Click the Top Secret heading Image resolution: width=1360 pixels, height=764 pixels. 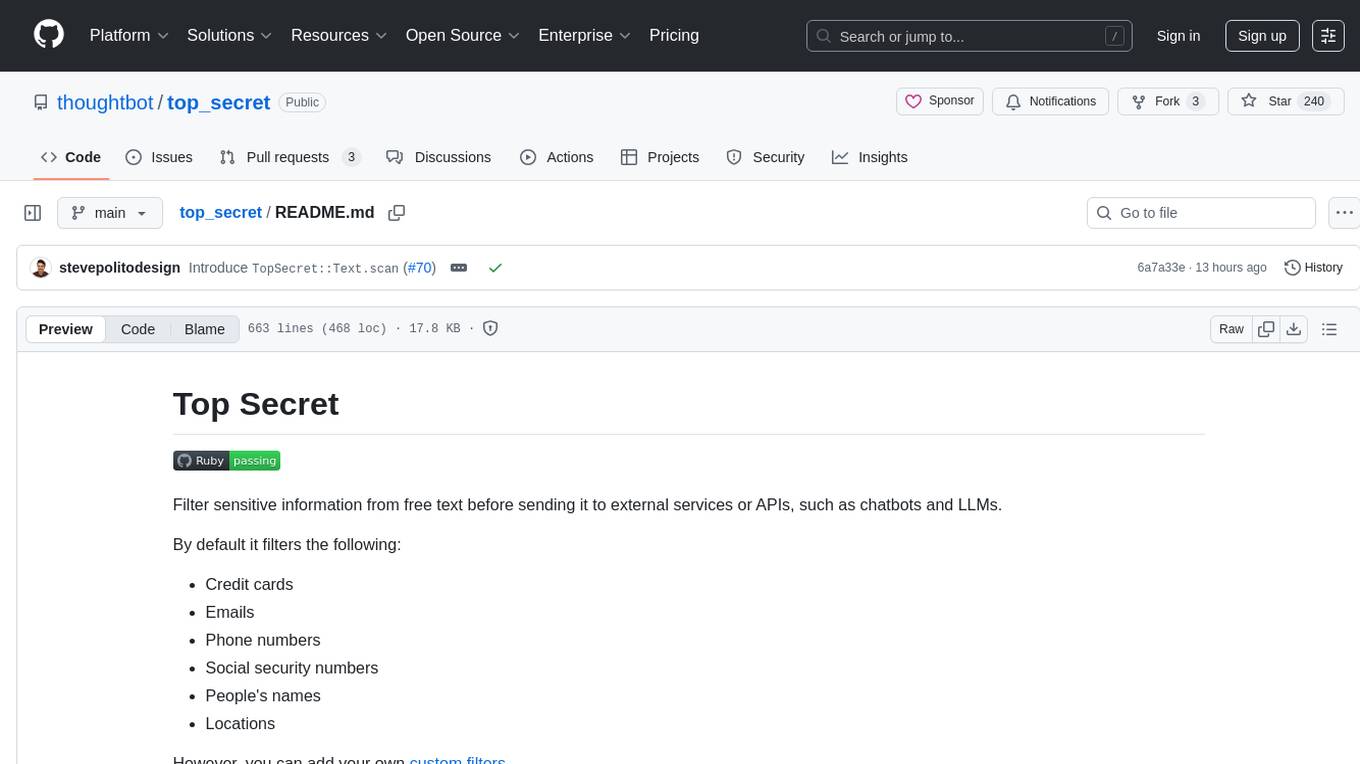click(x=256, y=404)
